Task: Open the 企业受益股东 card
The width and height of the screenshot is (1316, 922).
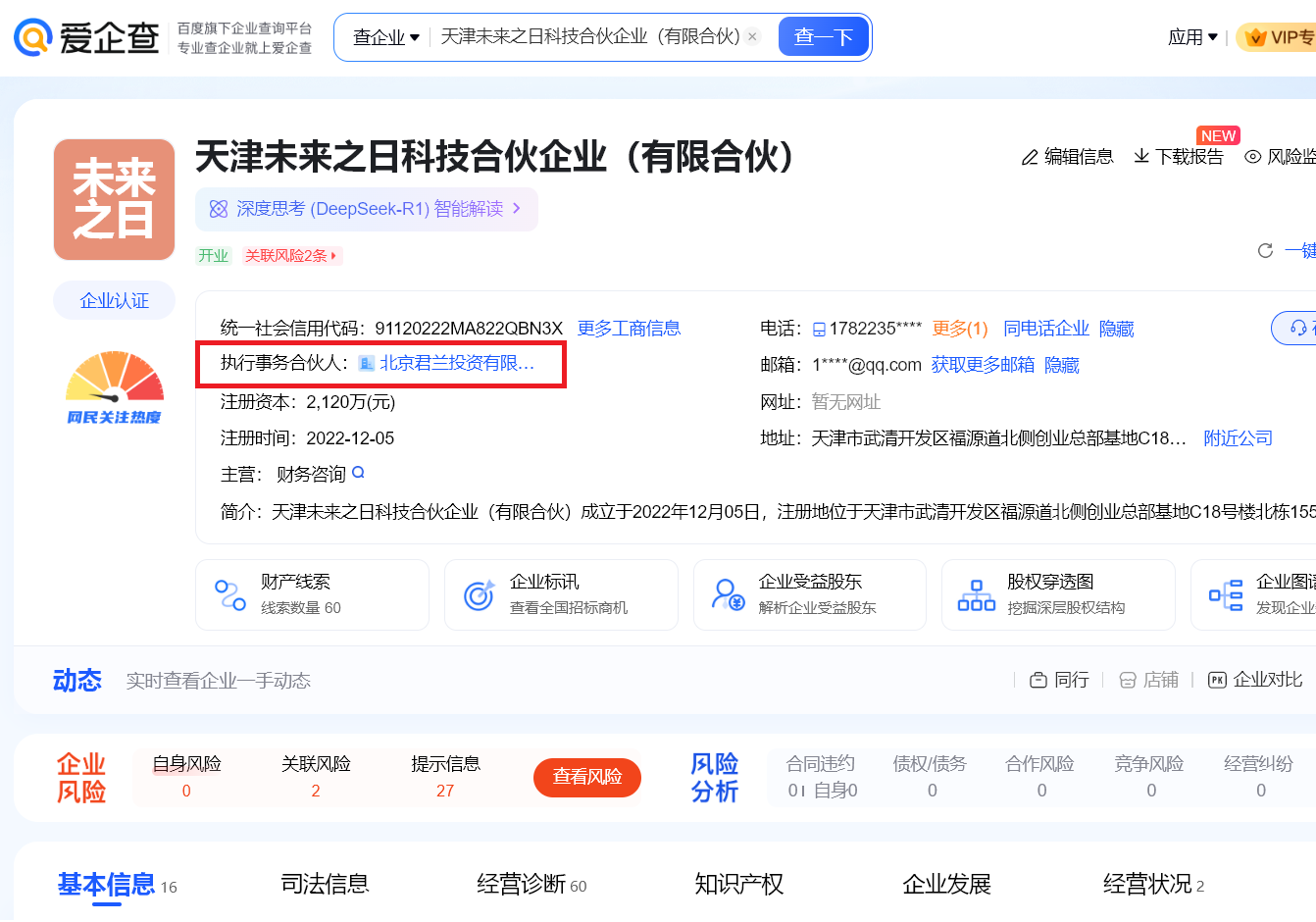Action: click(x=810, y=594)
